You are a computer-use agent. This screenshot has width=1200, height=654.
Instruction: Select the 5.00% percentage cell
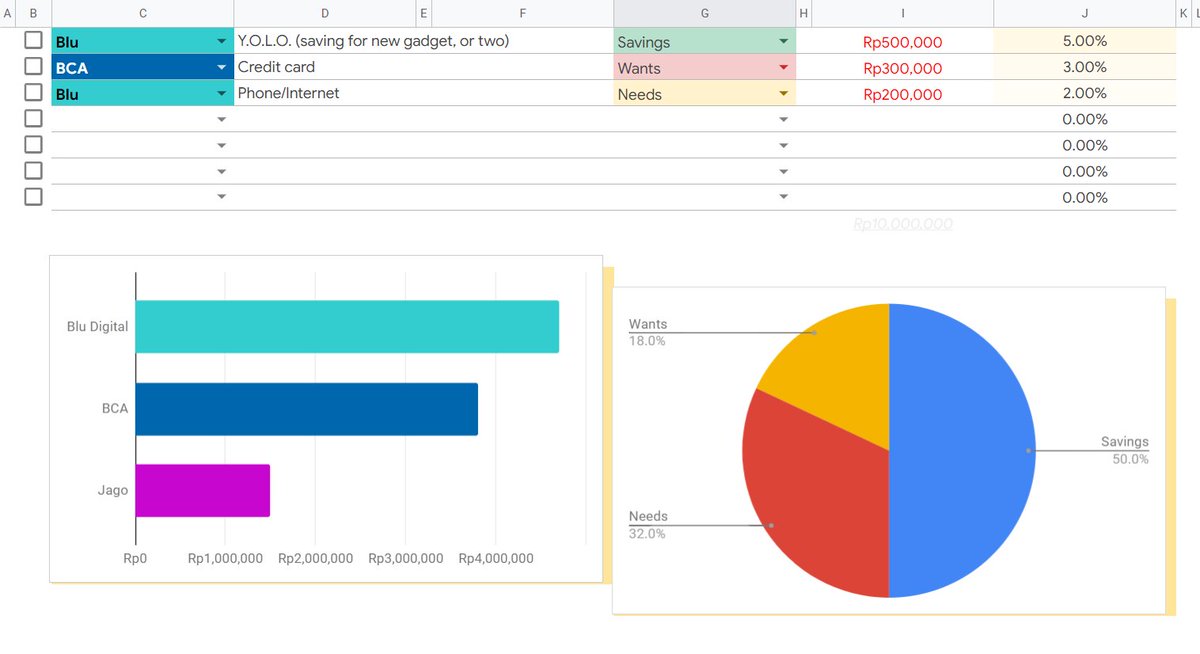point(1085,41)
